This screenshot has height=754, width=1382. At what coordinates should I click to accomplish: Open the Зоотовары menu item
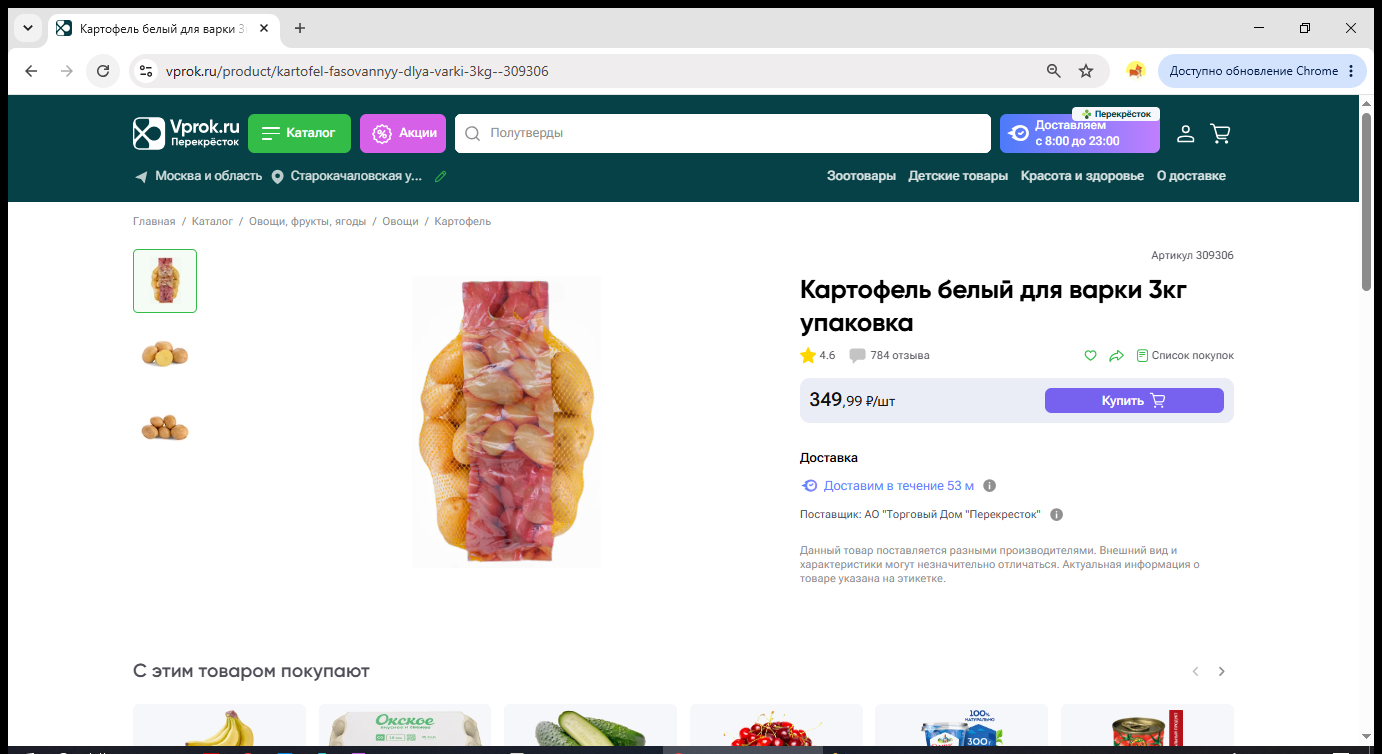(861, 176)
